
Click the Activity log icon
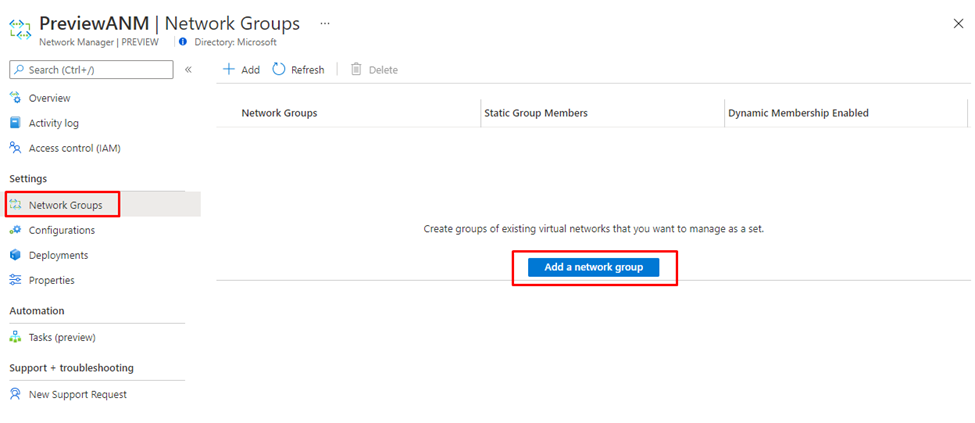click(x=15, y=123)
